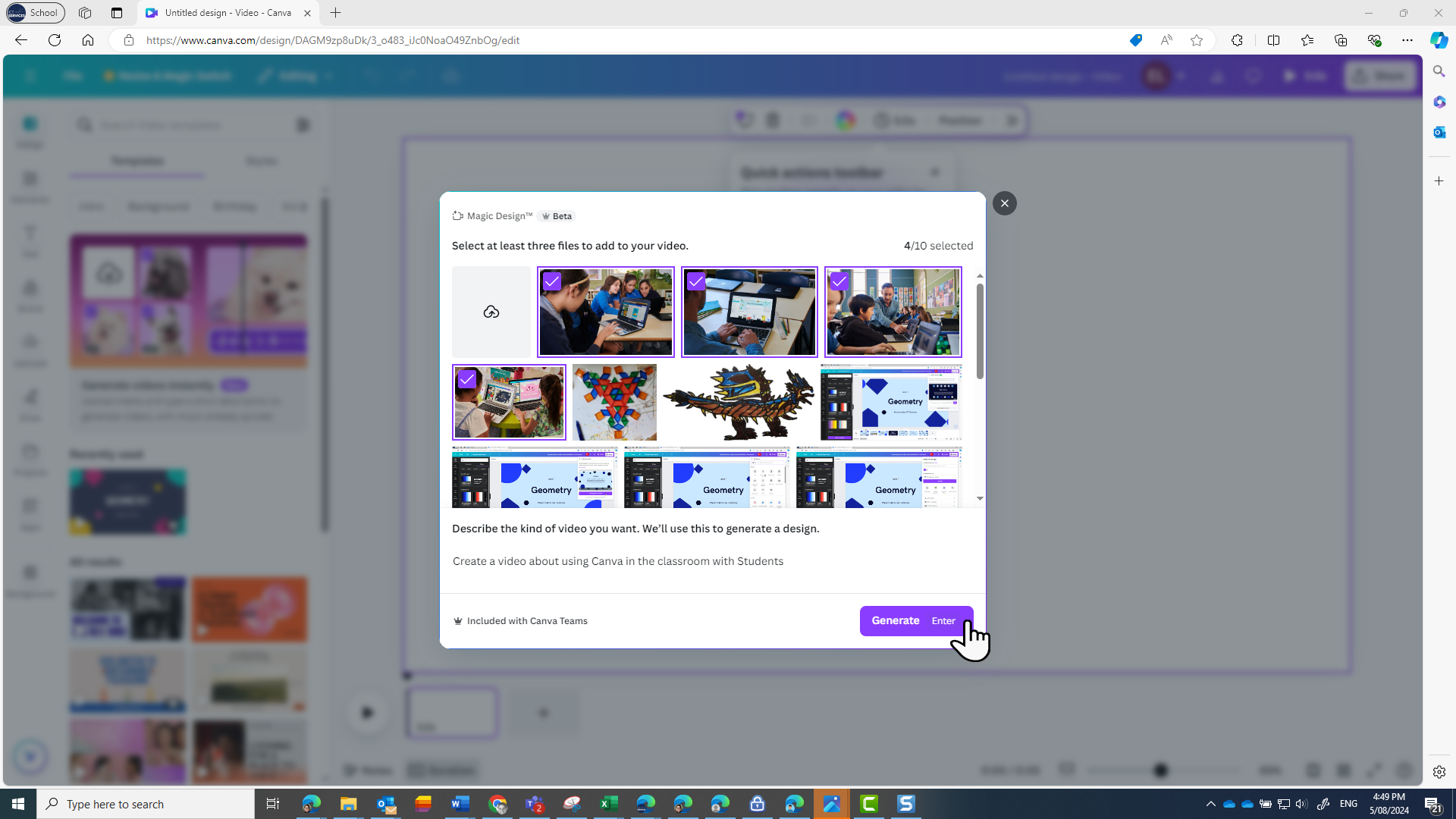Open a new browser tab
The image size is (1456, 819).
[x=336, y=13]
